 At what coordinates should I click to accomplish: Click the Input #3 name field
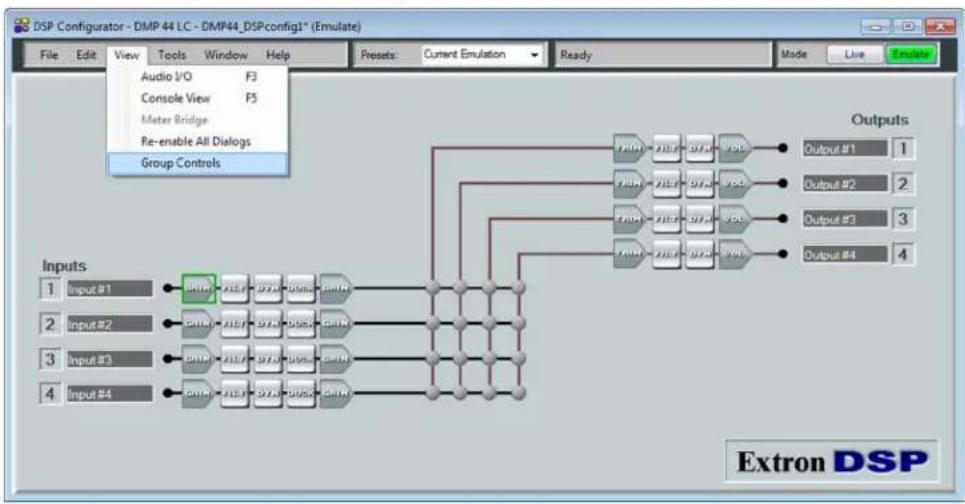(x=109, y=359)
